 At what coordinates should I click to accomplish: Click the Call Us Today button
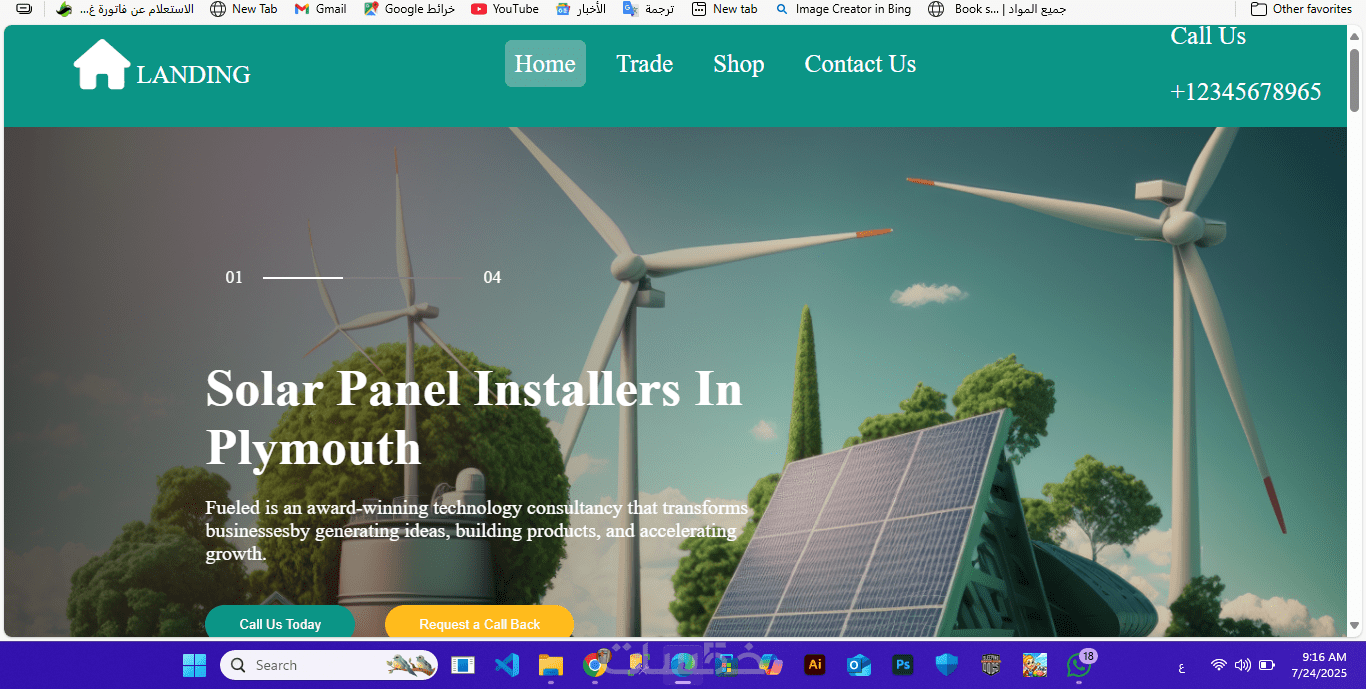280,623
